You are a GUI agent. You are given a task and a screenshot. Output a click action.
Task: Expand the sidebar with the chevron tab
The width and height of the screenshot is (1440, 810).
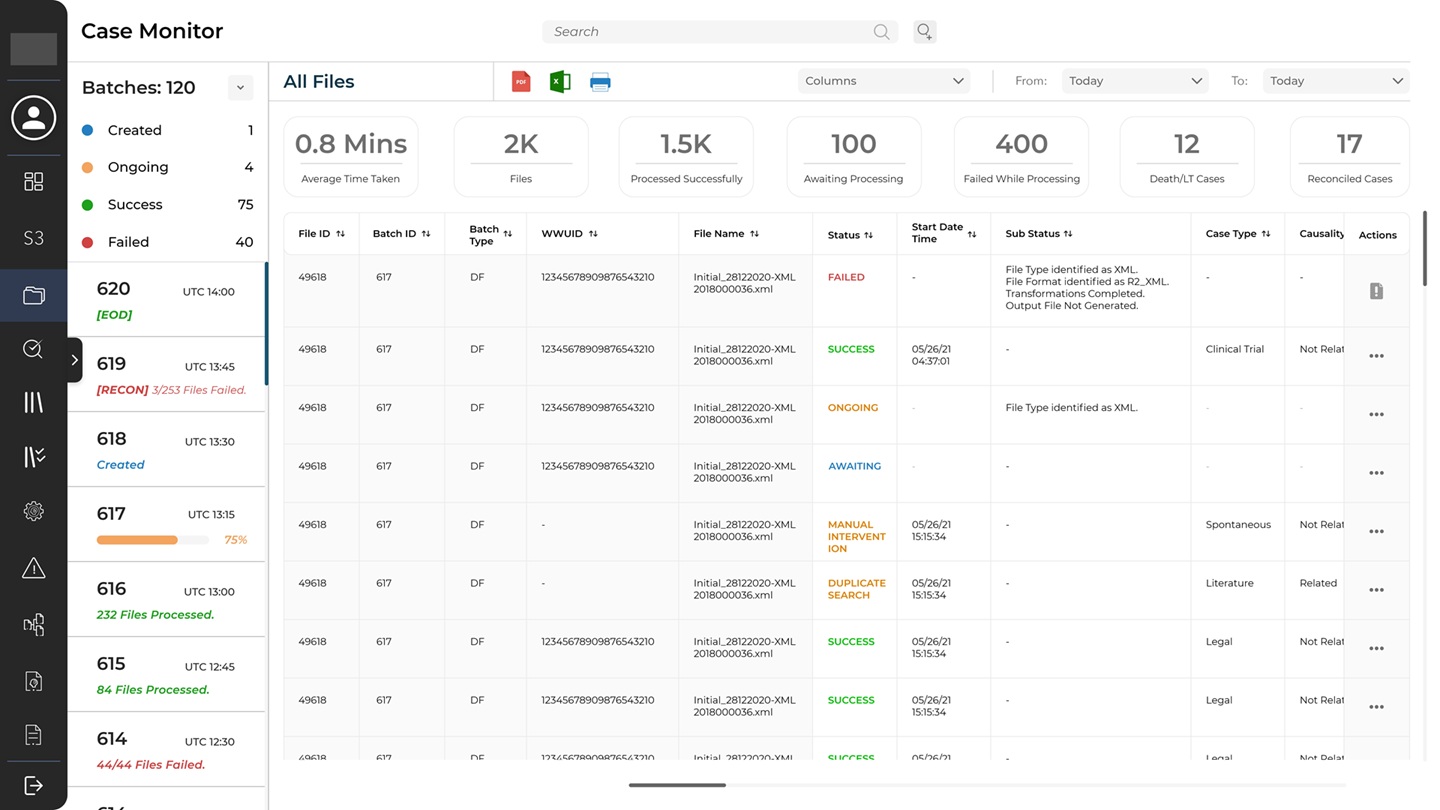pos(74,360)
